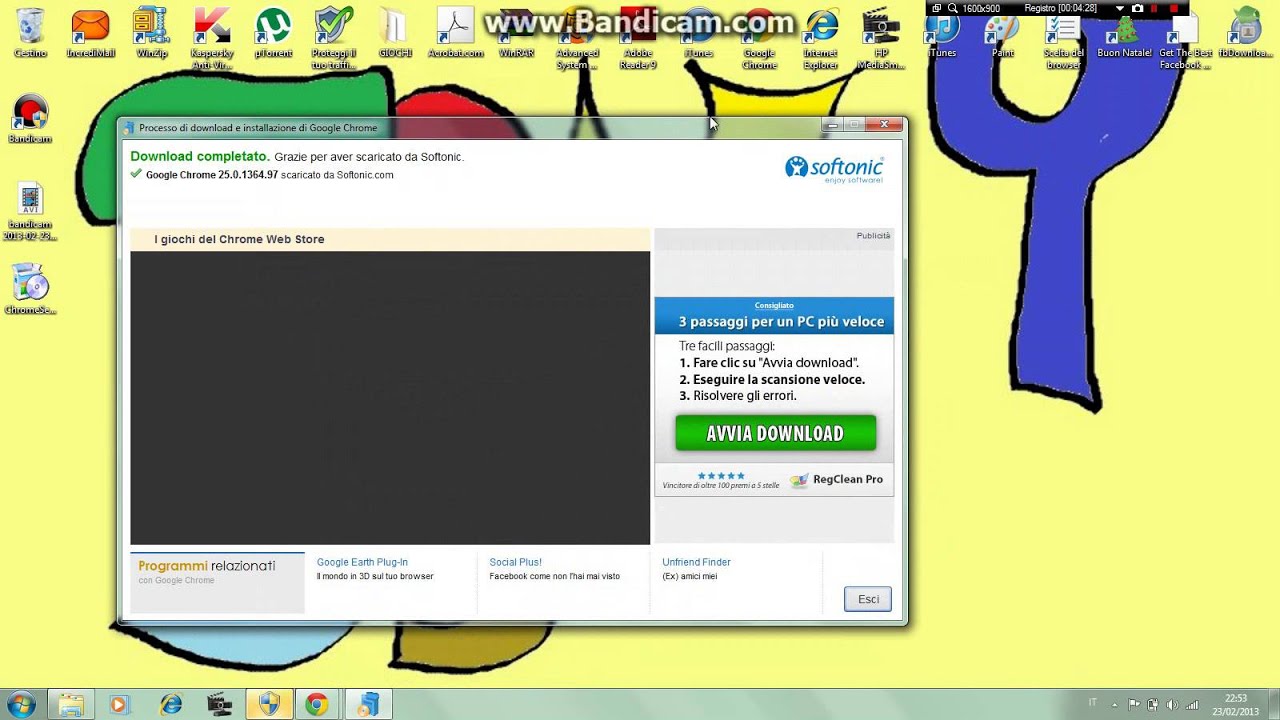Click the Pubblicità label
The height and width of the screenshot is (720, 1280).
(x=873, y=235)
